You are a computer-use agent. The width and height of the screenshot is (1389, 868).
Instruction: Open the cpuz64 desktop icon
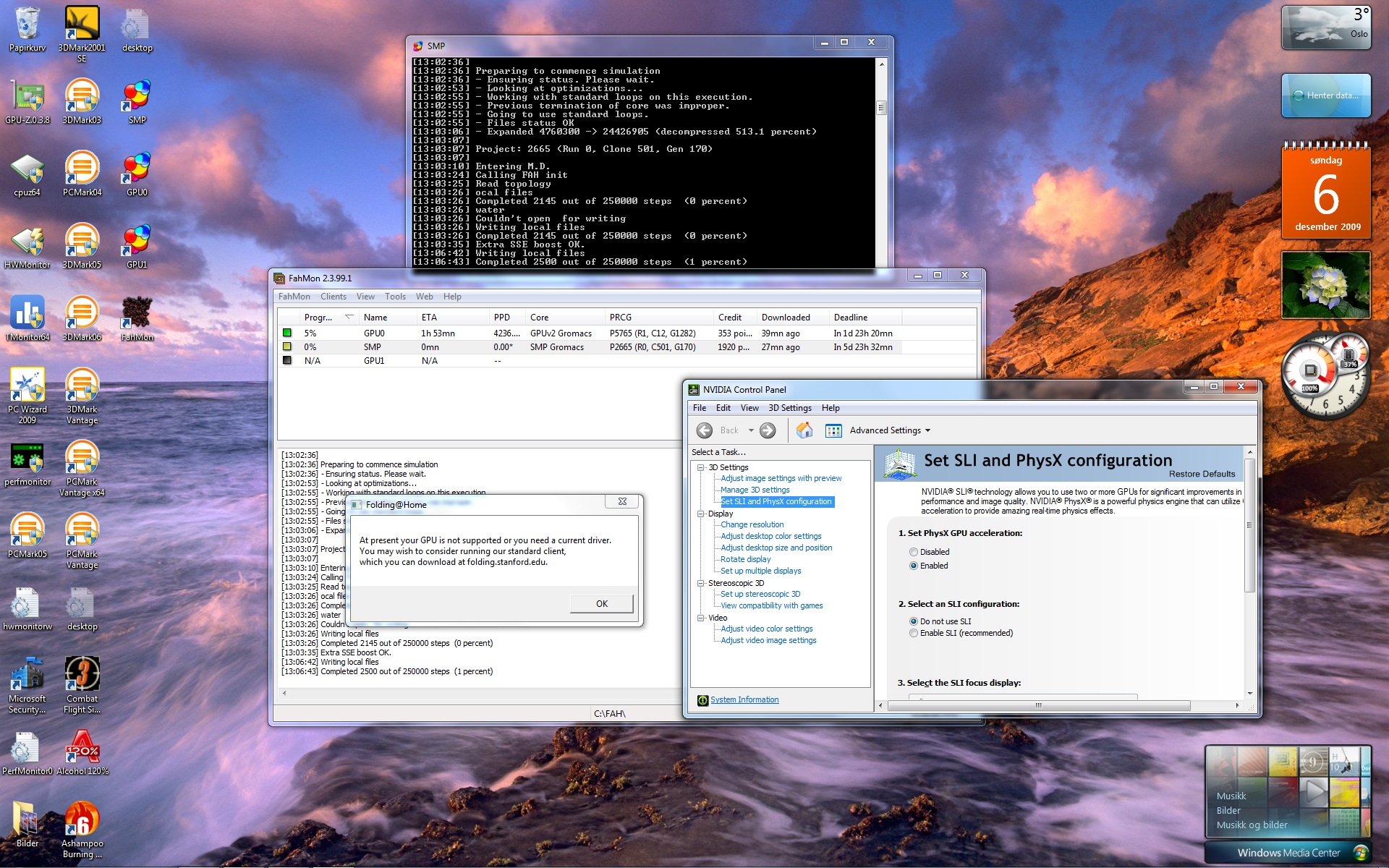[27, 174]
